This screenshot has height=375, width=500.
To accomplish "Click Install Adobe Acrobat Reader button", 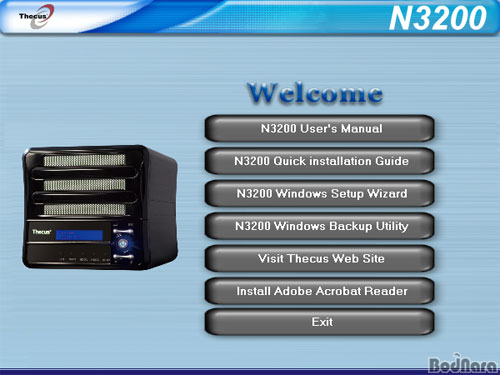I will click(x=319, y=291).
